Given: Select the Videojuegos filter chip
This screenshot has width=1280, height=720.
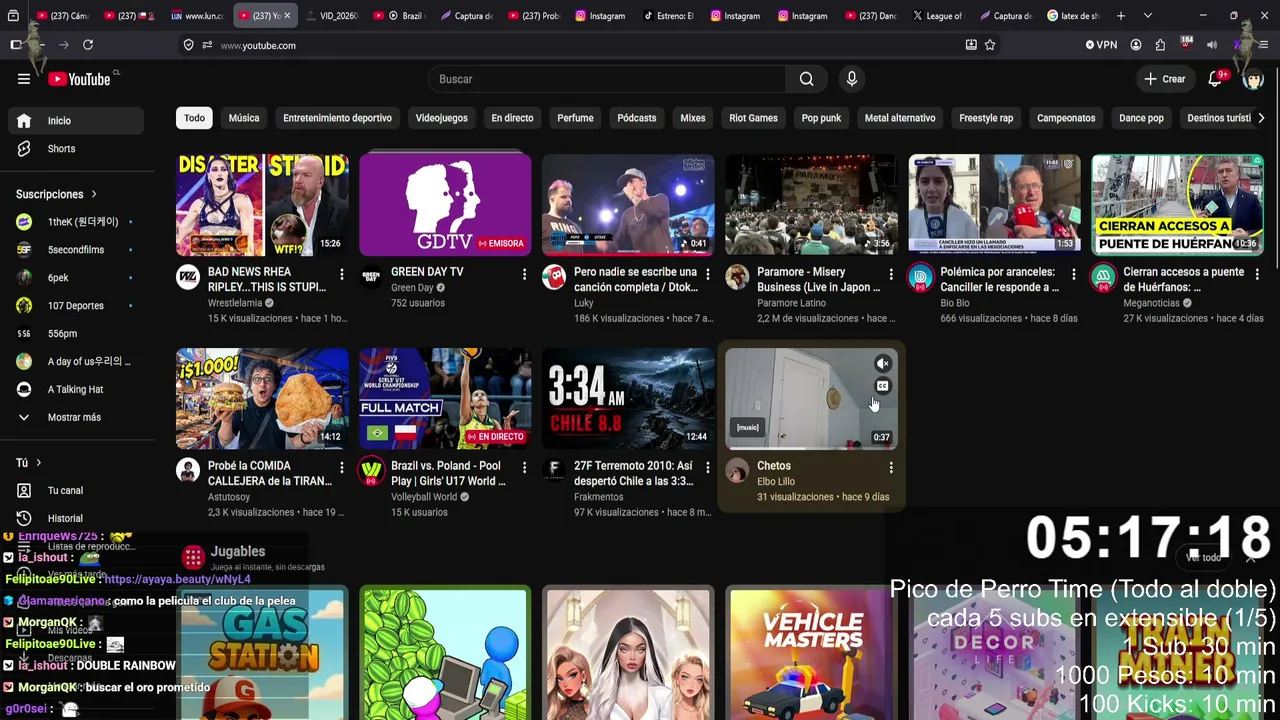Looking at the screenshot, I should (441, 118).
